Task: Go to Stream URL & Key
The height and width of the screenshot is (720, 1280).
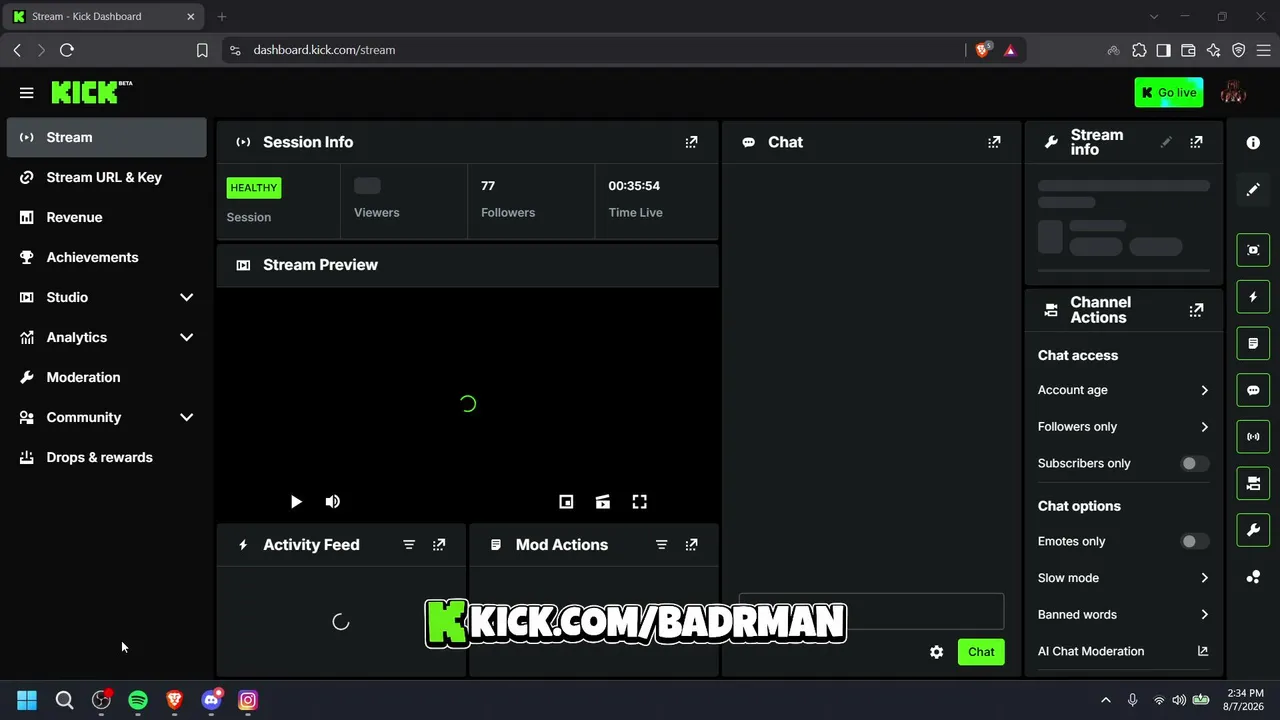Action: (106, 177)
